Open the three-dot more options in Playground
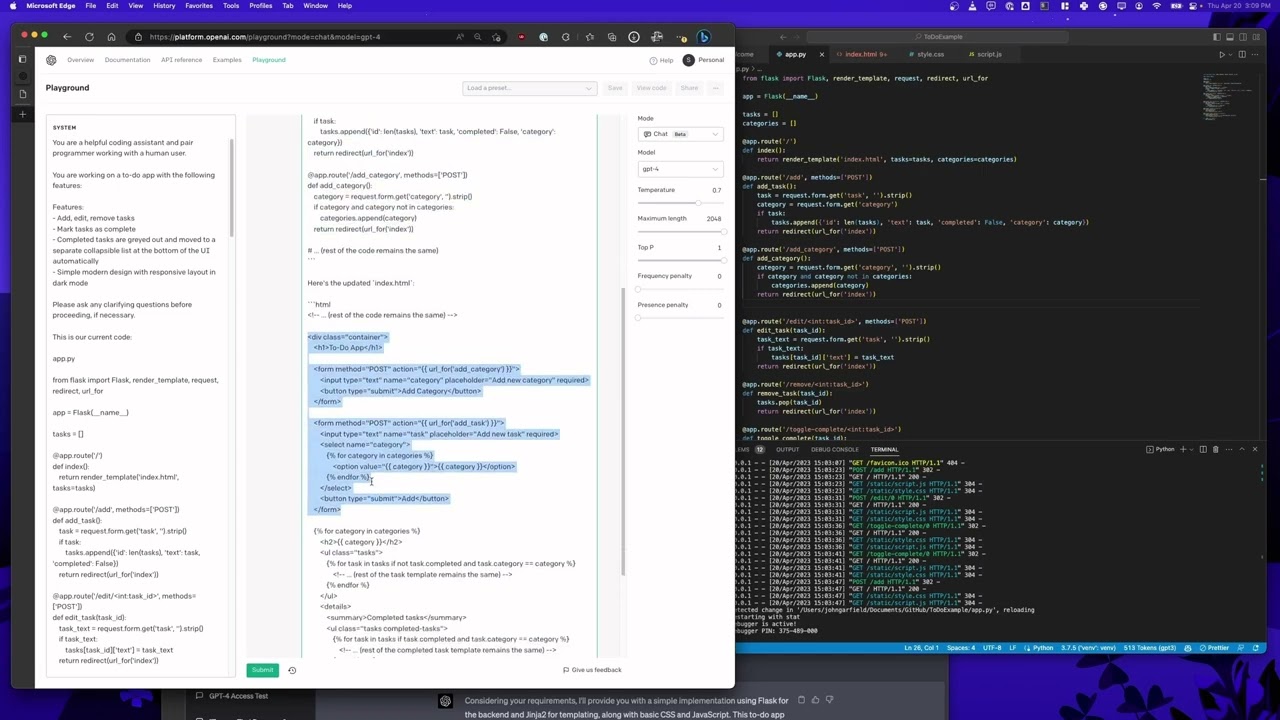 [715, 88]
